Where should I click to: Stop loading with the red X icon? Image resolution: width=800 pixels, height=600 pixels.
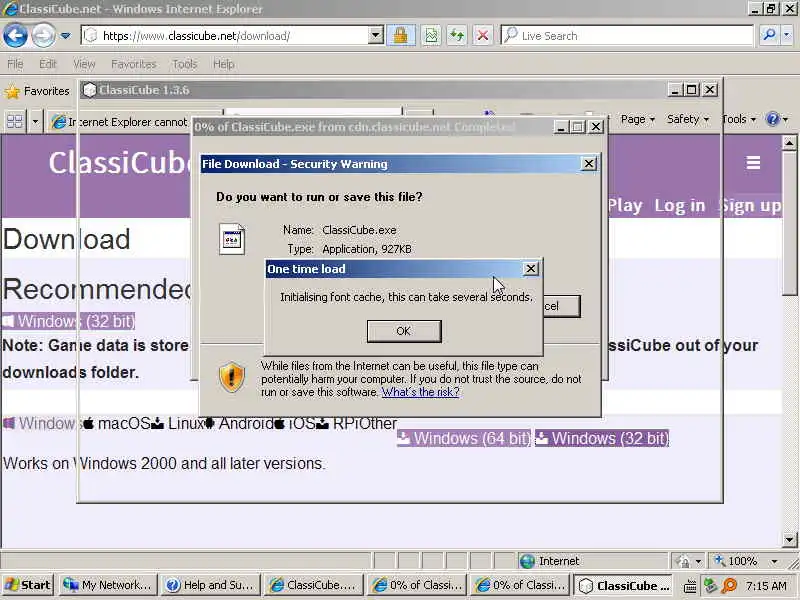(482, 36)
